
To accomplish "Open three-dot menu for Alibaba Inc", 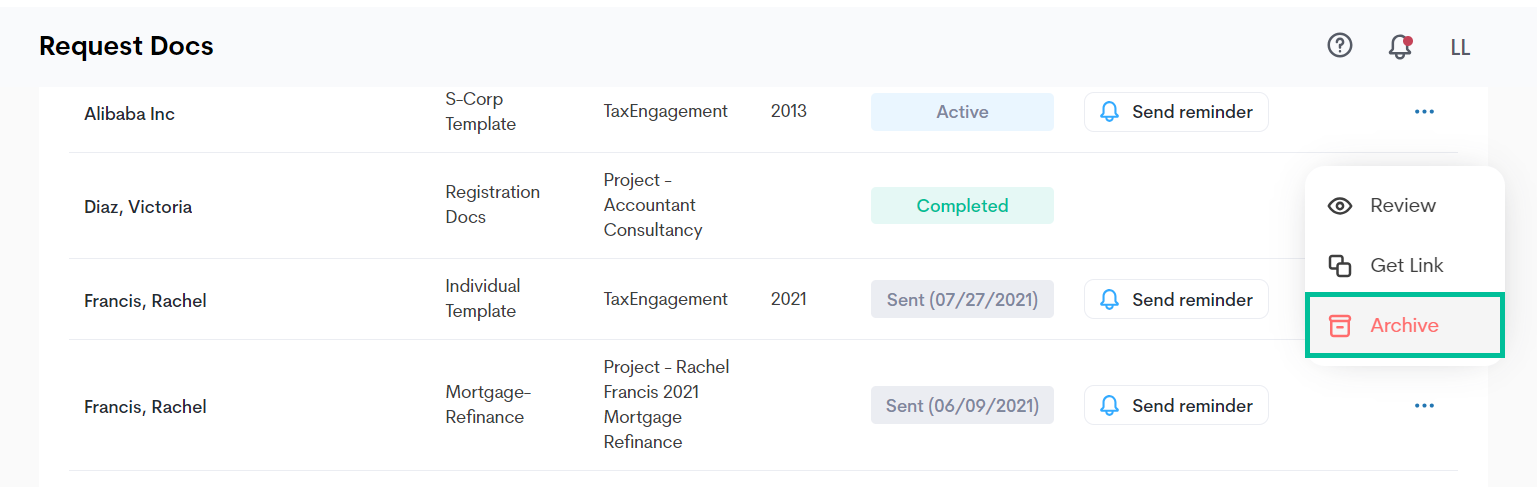I will pos(1424,112).
